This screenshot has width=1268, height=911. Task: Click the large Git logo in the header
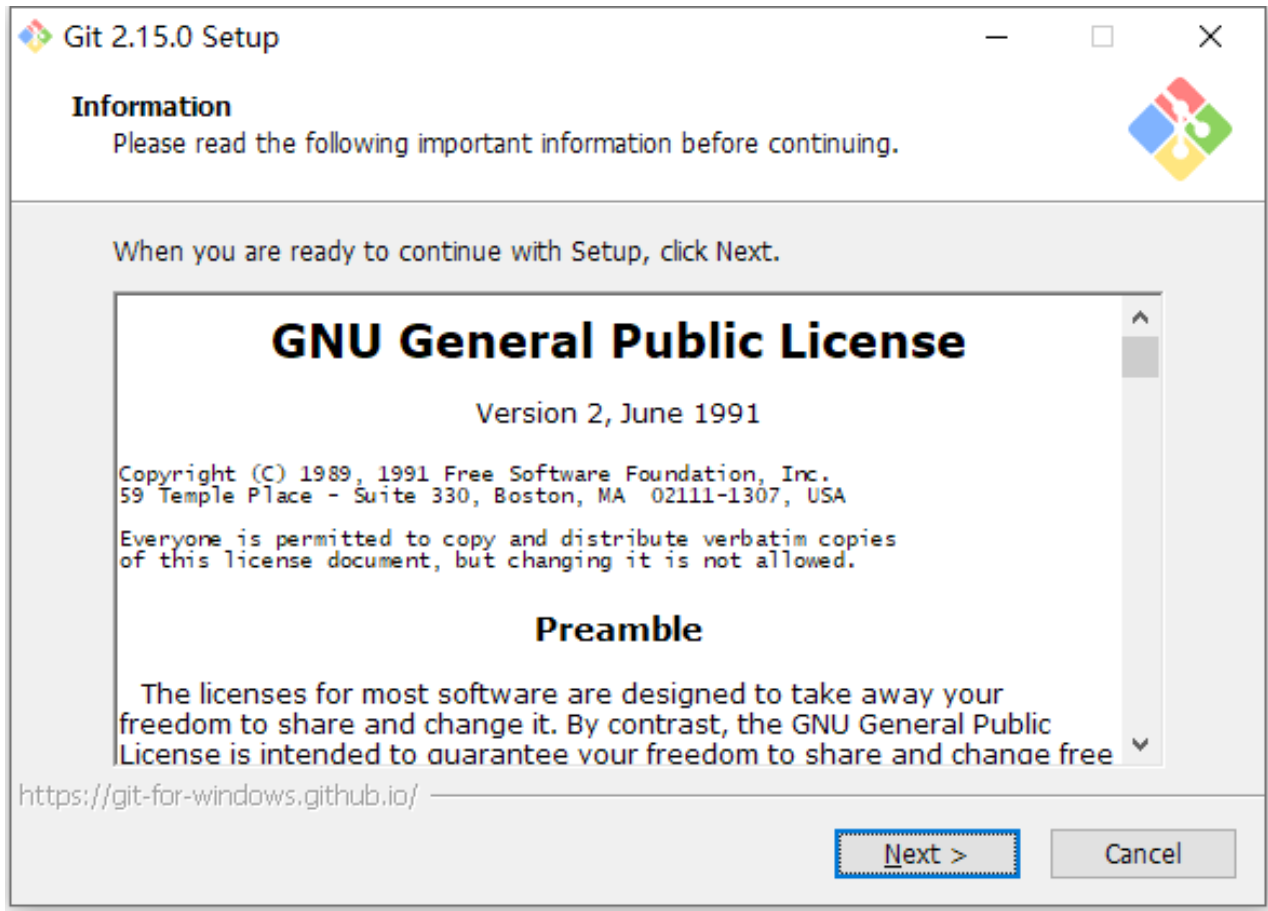[x=1179, y=129]
